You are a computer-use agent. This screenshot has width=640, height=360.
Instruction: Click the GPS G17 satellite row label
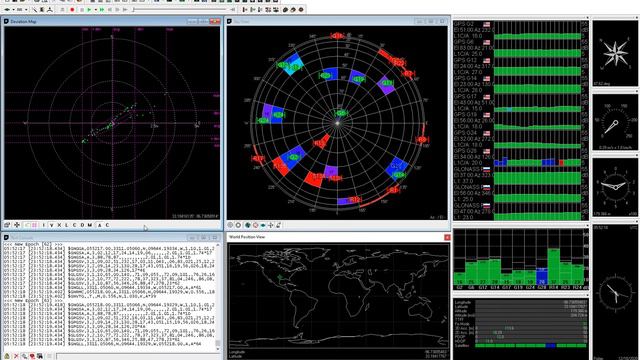click(x=465, y=96)
